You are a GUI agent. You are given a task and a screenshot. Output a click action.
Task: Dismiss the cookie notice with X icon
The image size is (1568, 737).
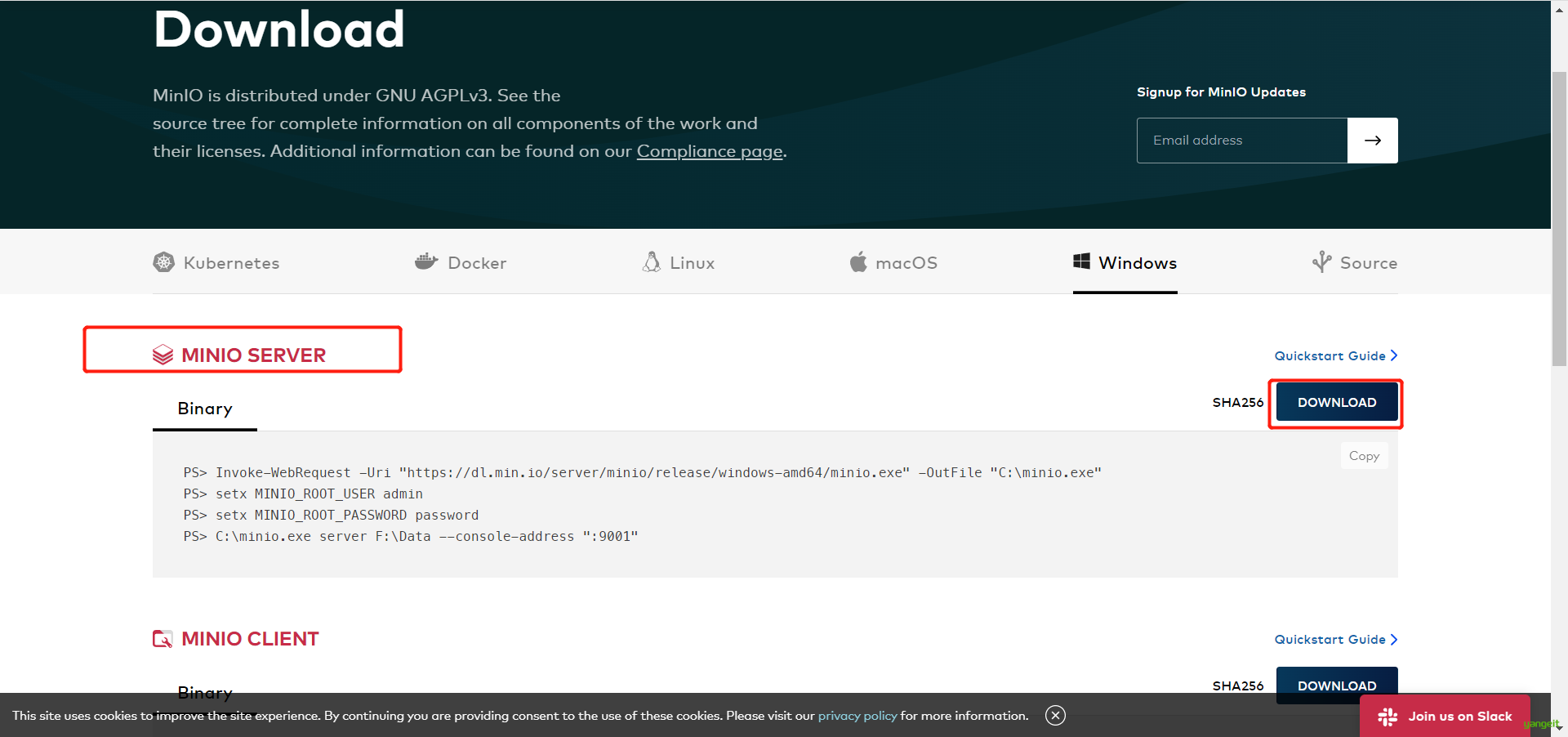coord(1055,716)
